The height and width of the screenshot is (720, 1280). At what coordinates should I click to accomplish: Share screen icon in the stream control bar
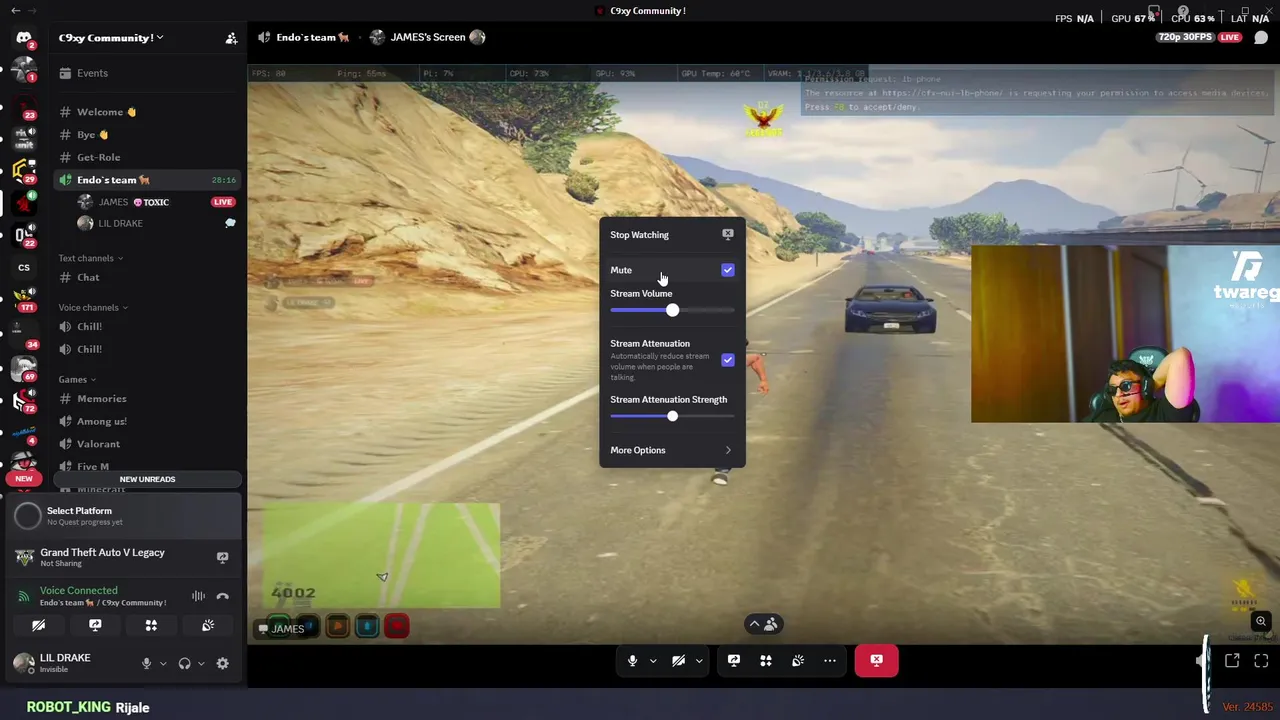coord(734,660)
